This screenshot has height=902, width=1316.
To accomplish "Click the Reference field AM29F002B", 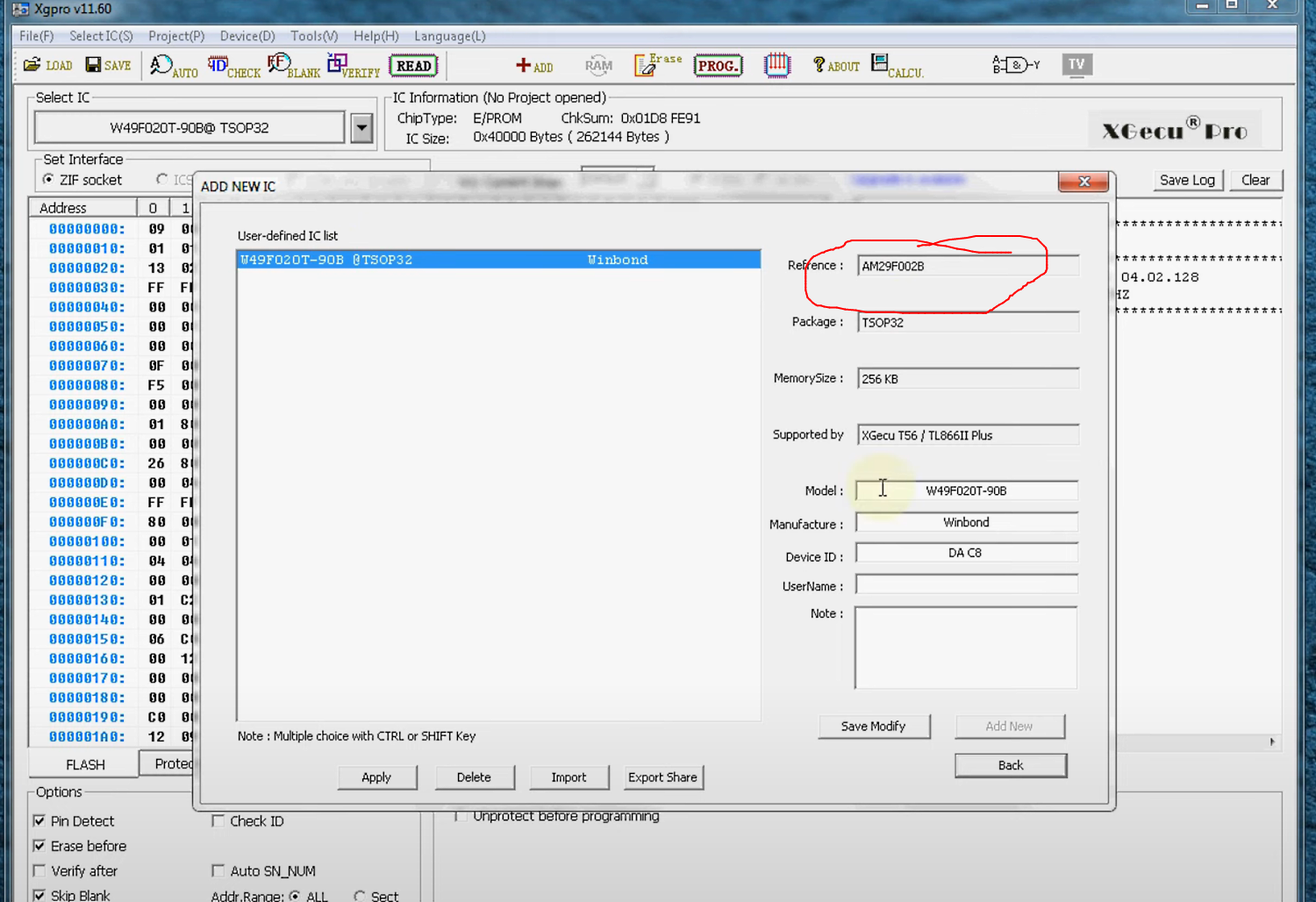I will (968, 266).
